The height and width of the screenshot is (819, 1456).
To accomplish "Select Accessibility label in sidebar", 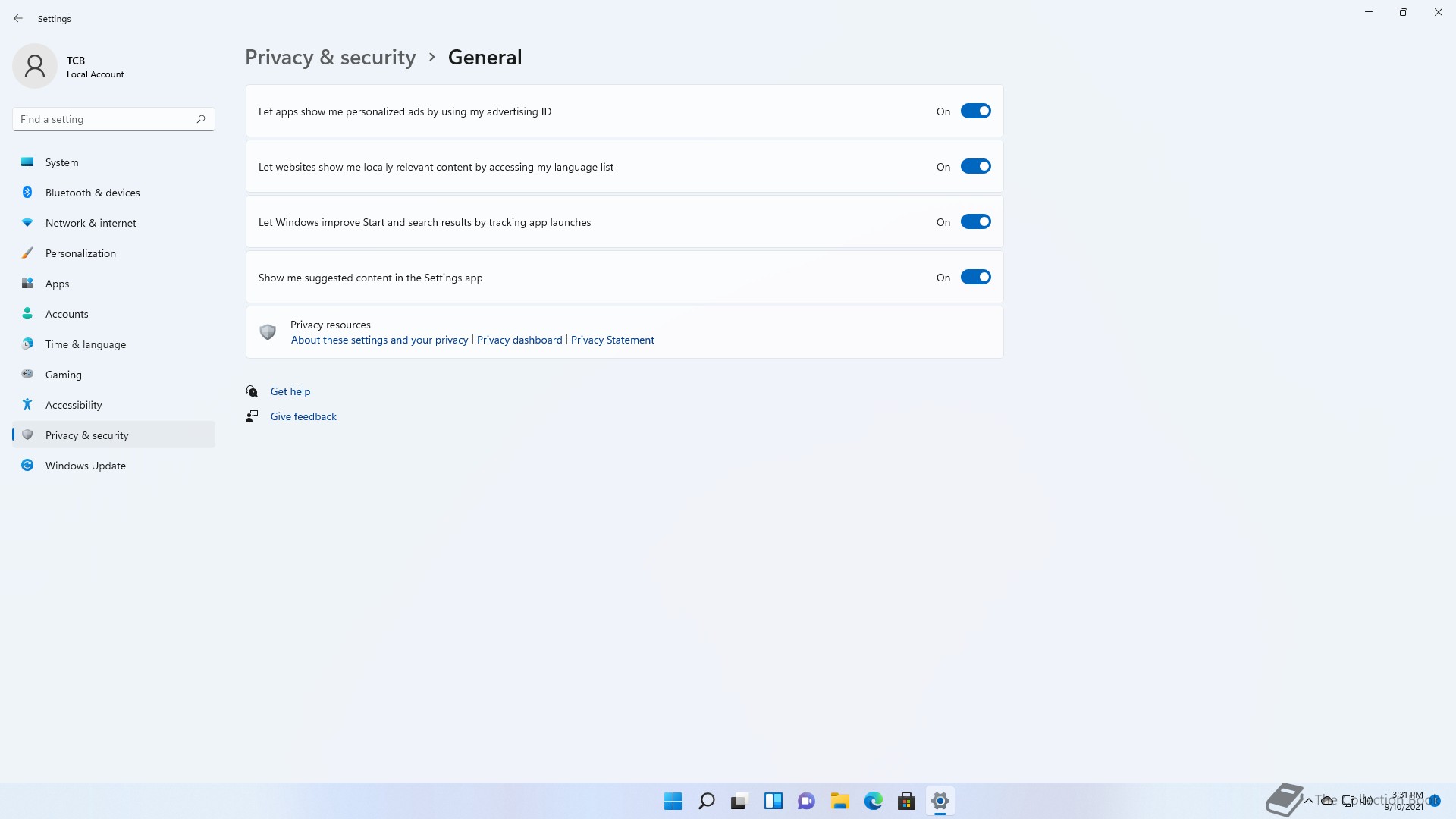I will pos(74,405).
